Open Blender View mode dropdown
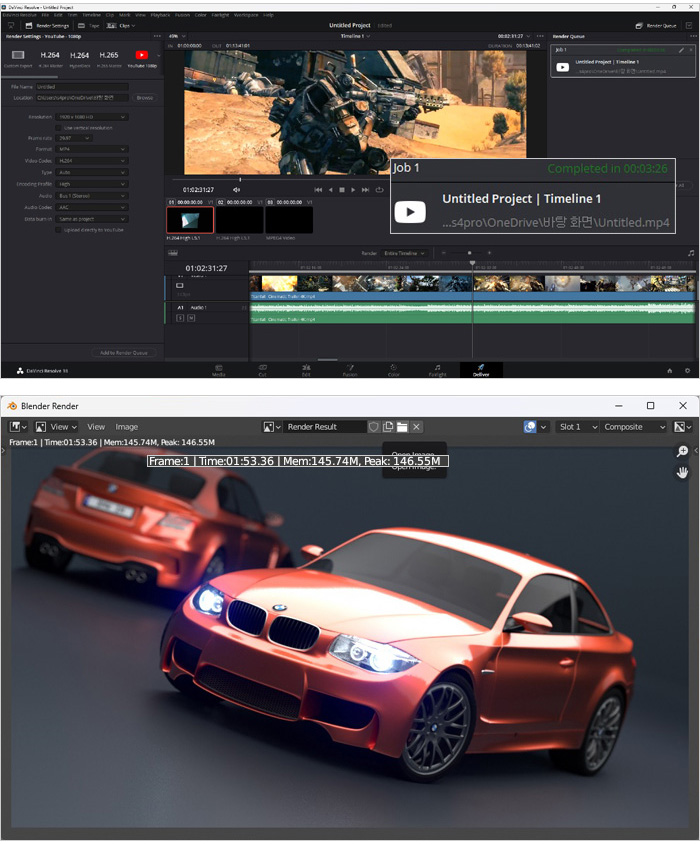The height and width of the screenshot is (844, 700). click(57, 427)
